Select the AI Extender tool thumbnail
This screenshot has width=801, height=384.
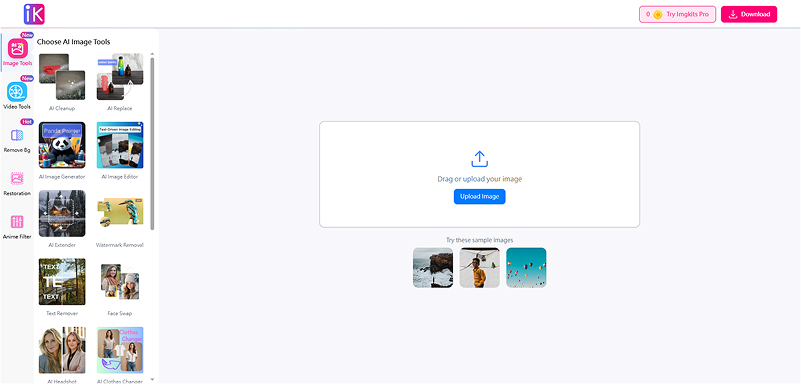coord(62,213)
